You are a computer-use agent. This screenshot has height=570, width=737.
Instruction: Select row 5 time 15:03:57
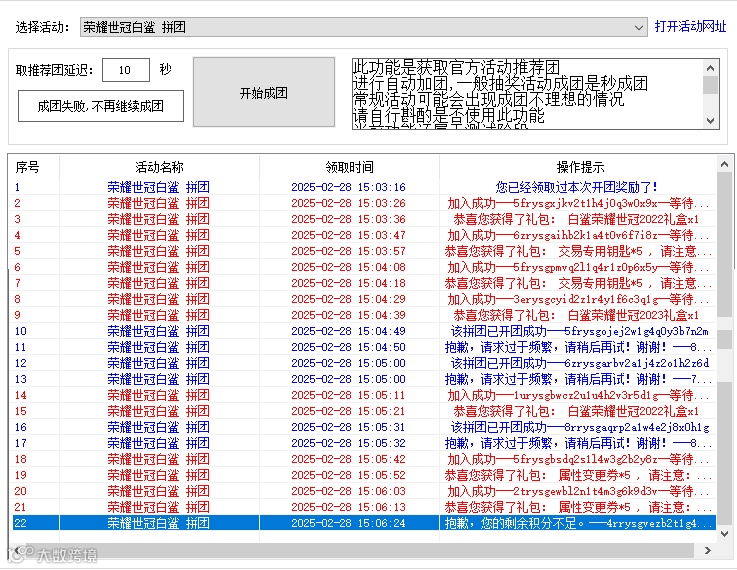348,251
